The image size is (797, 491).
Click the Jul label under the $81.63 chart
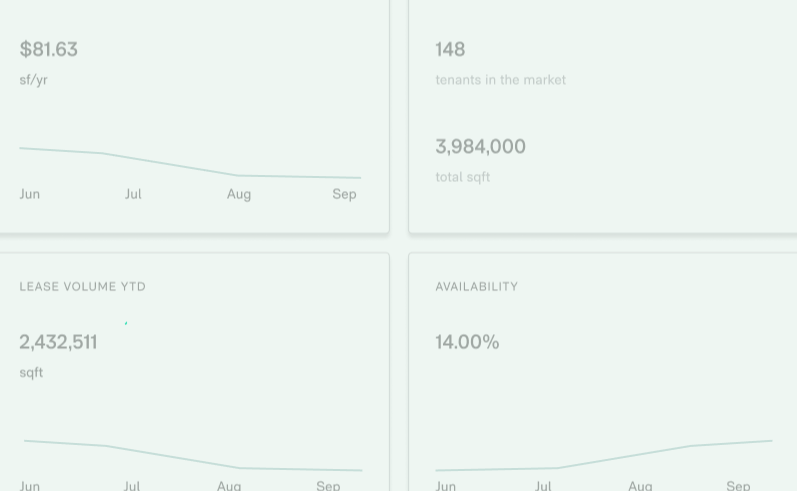click(x=133, y=194)
